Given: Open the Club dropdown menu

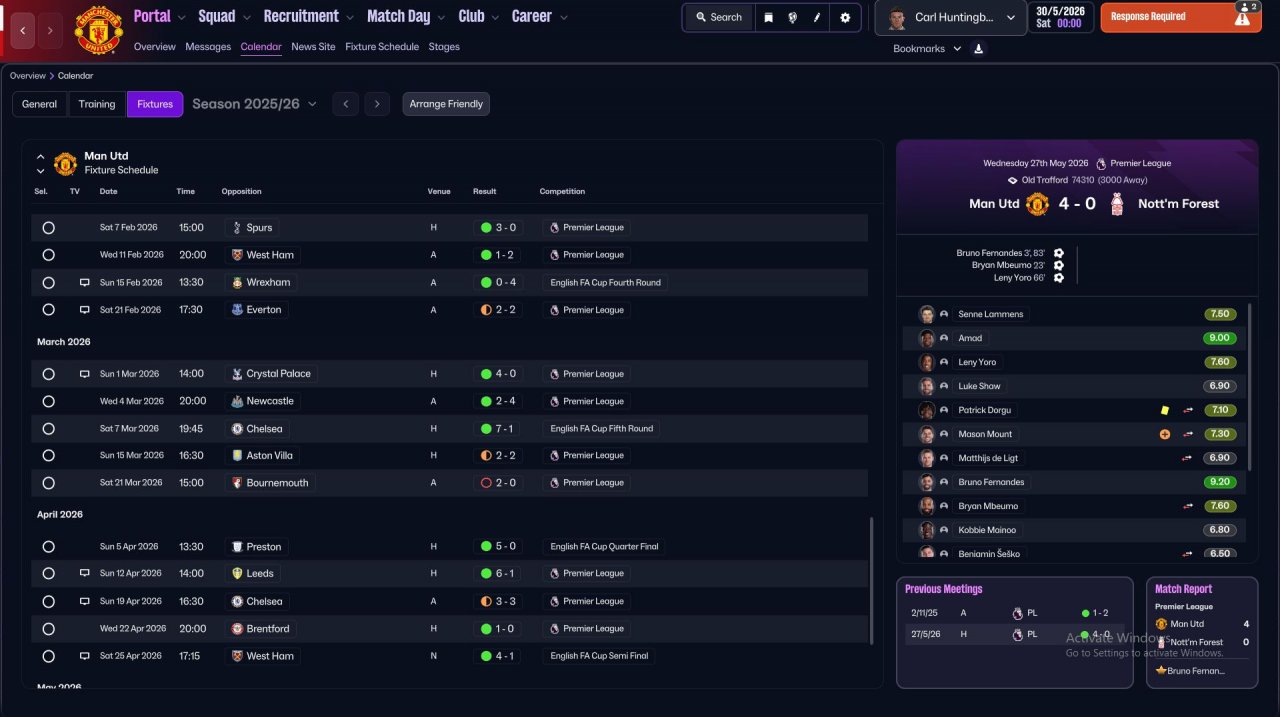Looking at the screenshot, I should [478, 16].
